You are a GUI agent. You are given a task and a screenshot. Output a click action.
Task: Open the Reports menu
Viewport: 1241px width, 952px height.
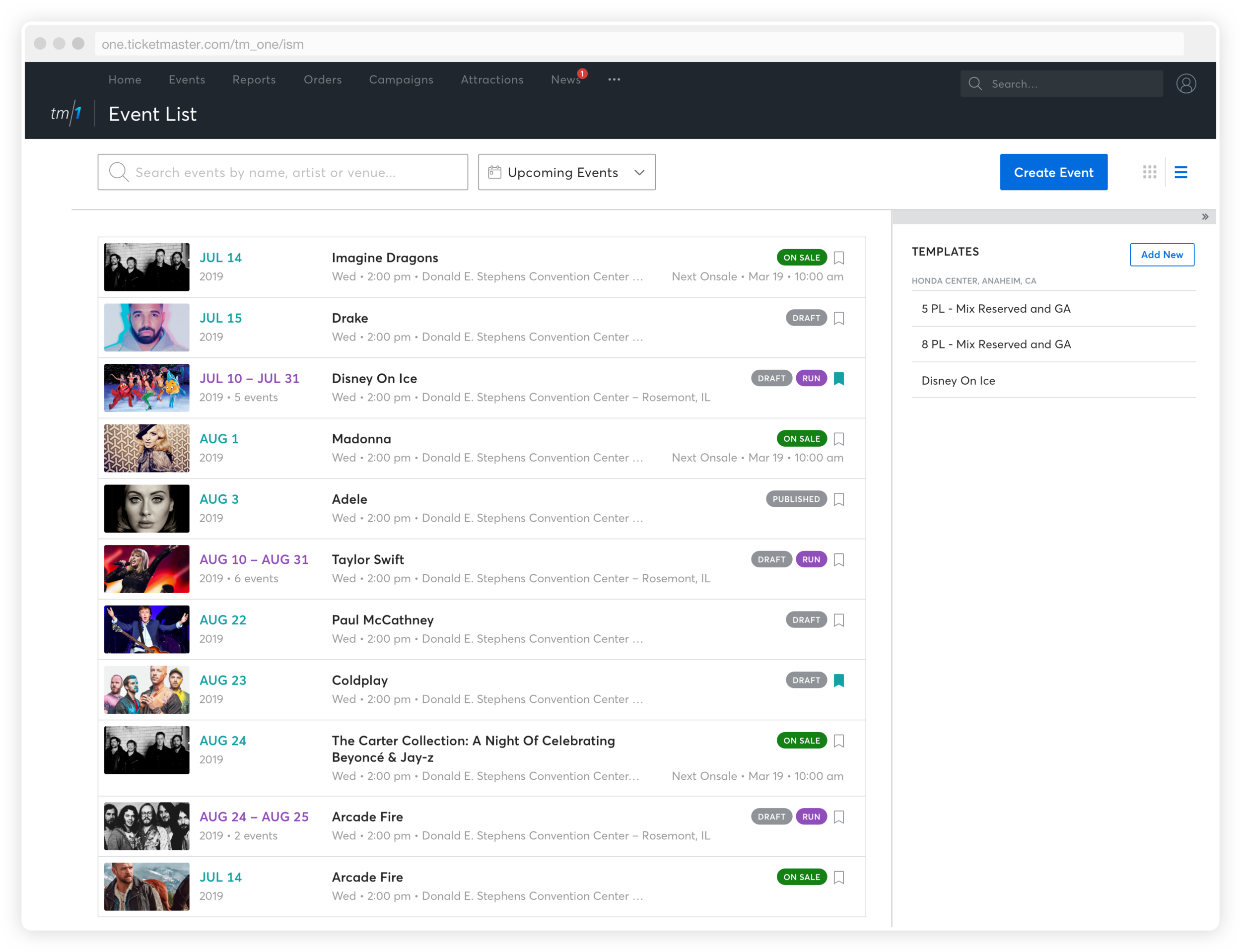tap(254, 79)
